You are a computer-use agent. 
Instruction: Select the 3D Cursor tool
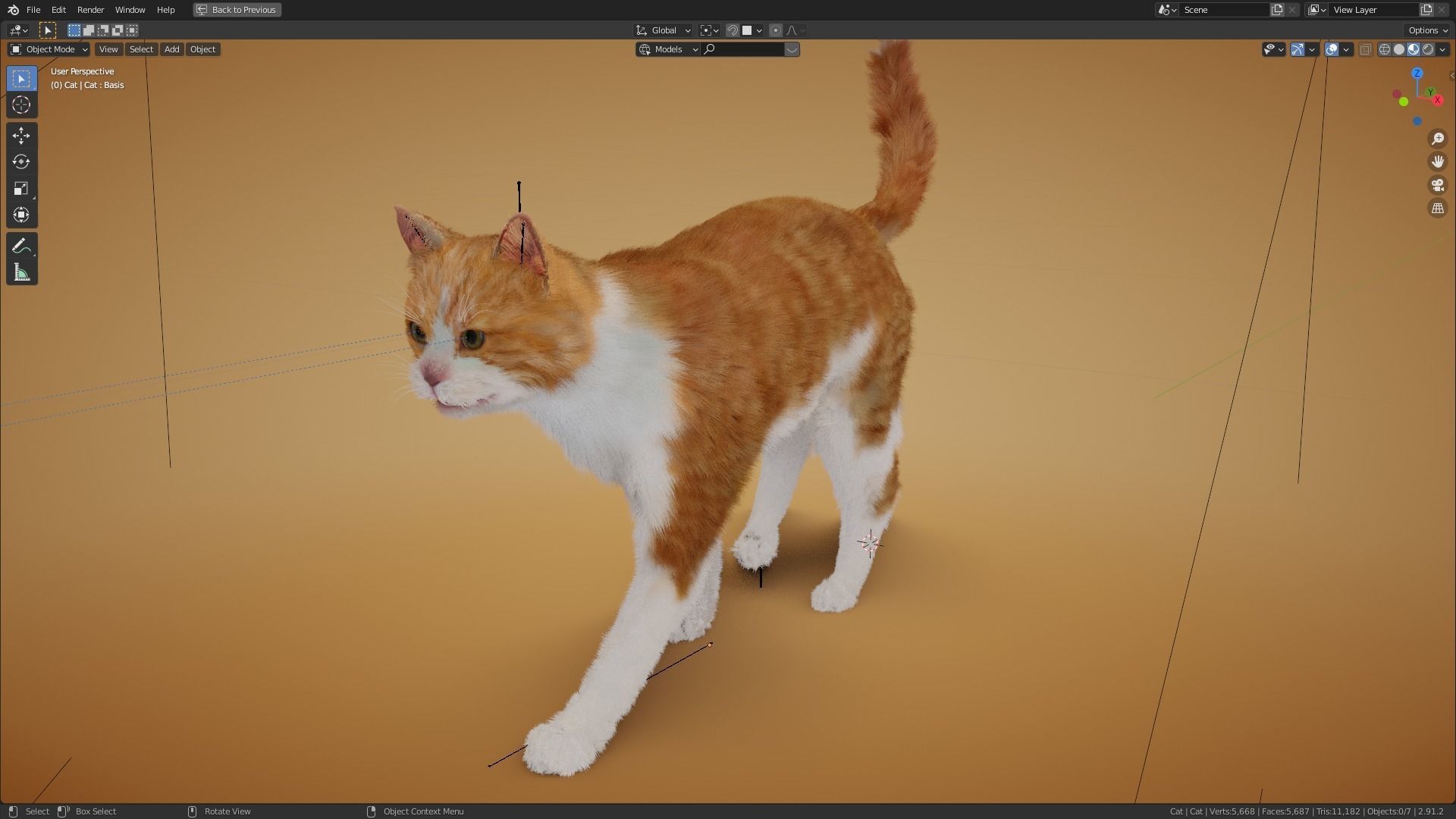[21, 105]
